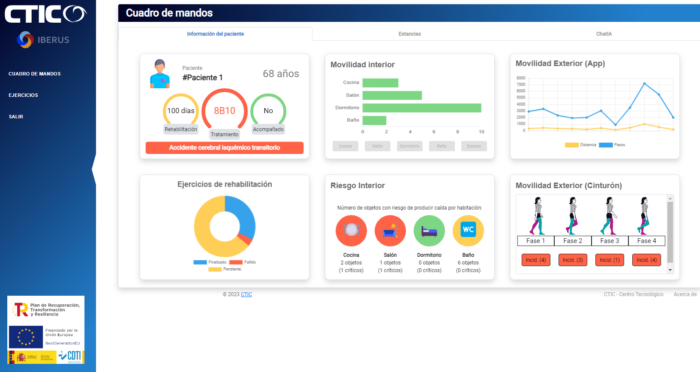This screenshot has height=372, width=700.
Task: Click the Fase 2 walking figure
Action: (572, 216)
